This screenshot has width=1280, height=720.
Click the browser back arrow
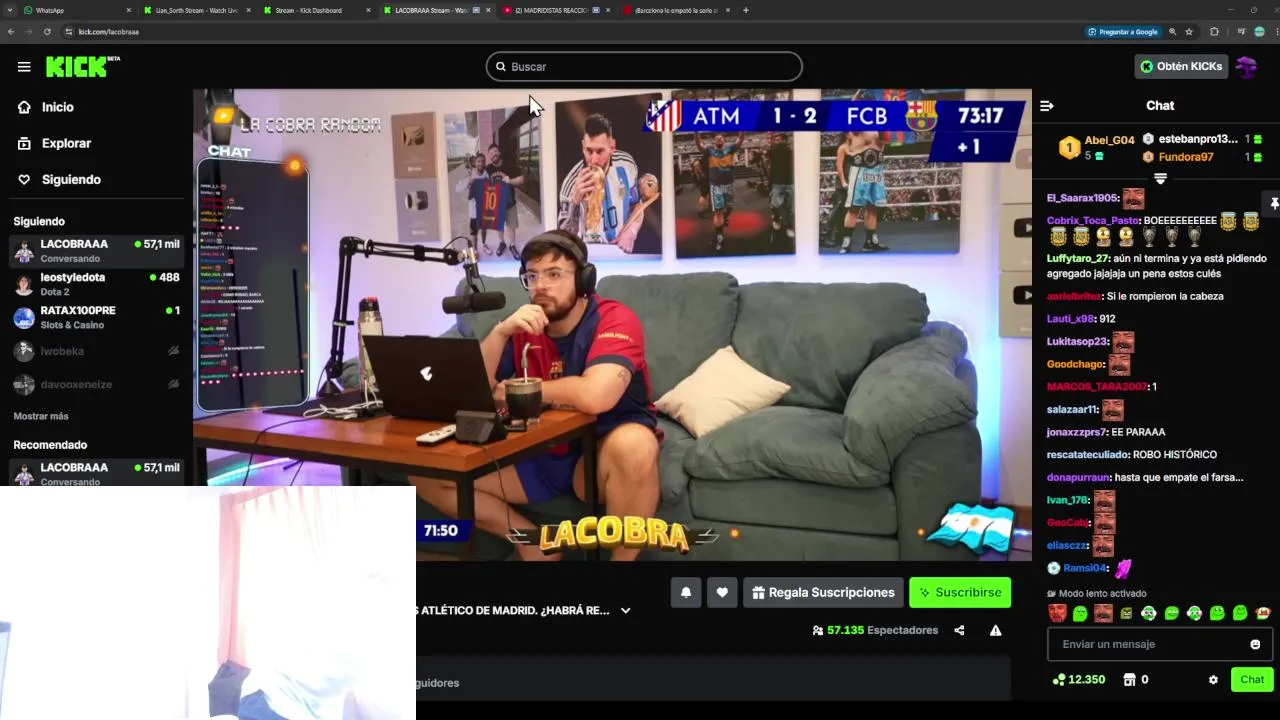(11, 31)
